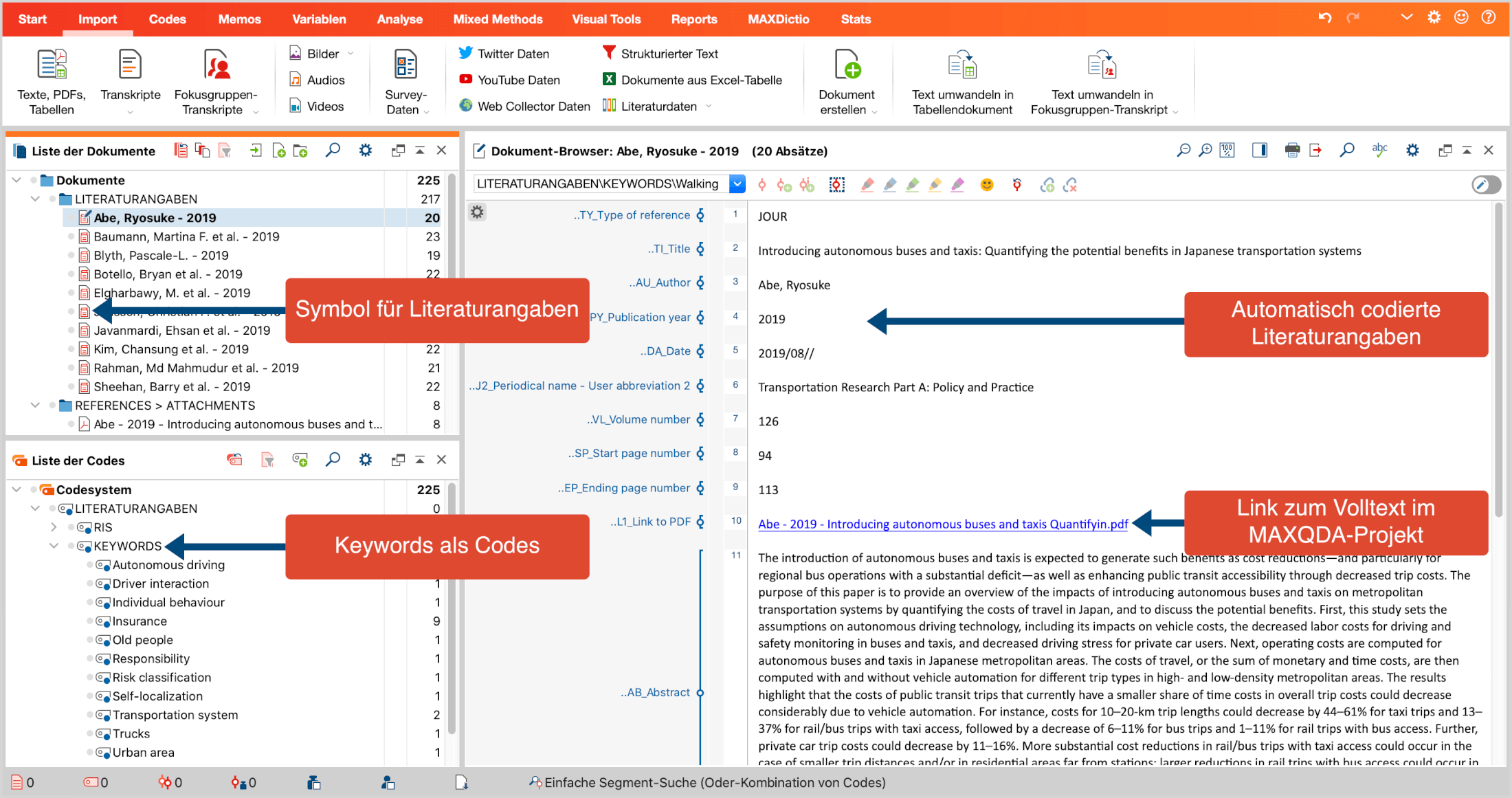Collapse the Dokumente root folder

(16, 180)
